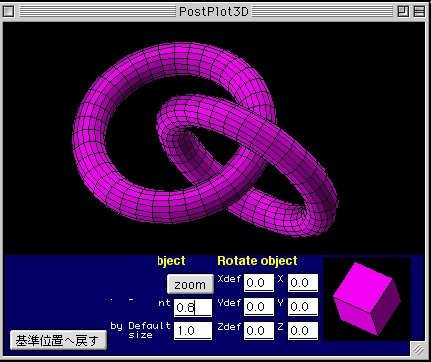This screenshot has height=362, width=431.
Task: Focus the Y rotation angle field
Action: (x=303, y=307)
